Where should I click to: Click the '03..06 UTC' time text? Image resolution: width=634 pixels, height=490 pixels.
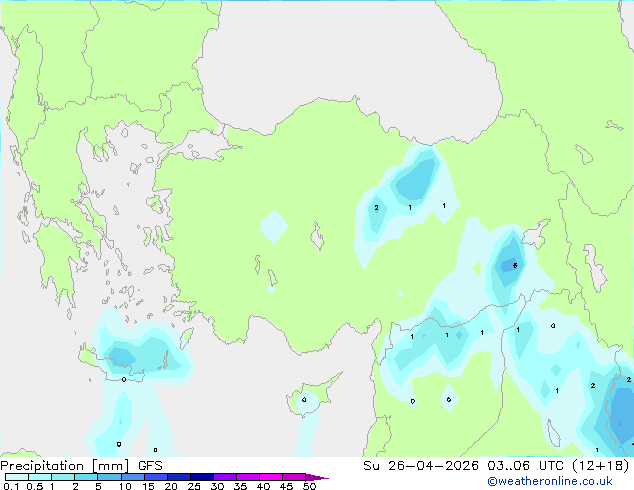(525, 466)
